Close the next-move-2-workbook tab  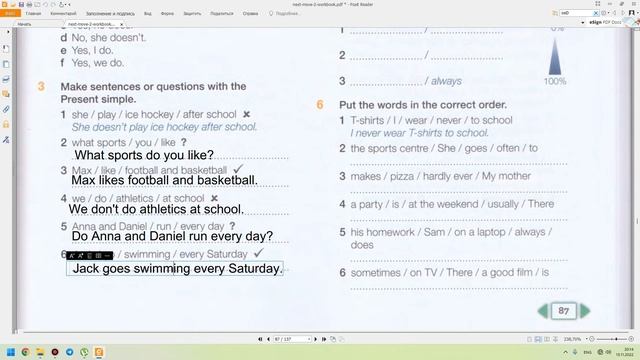[122, 24]
